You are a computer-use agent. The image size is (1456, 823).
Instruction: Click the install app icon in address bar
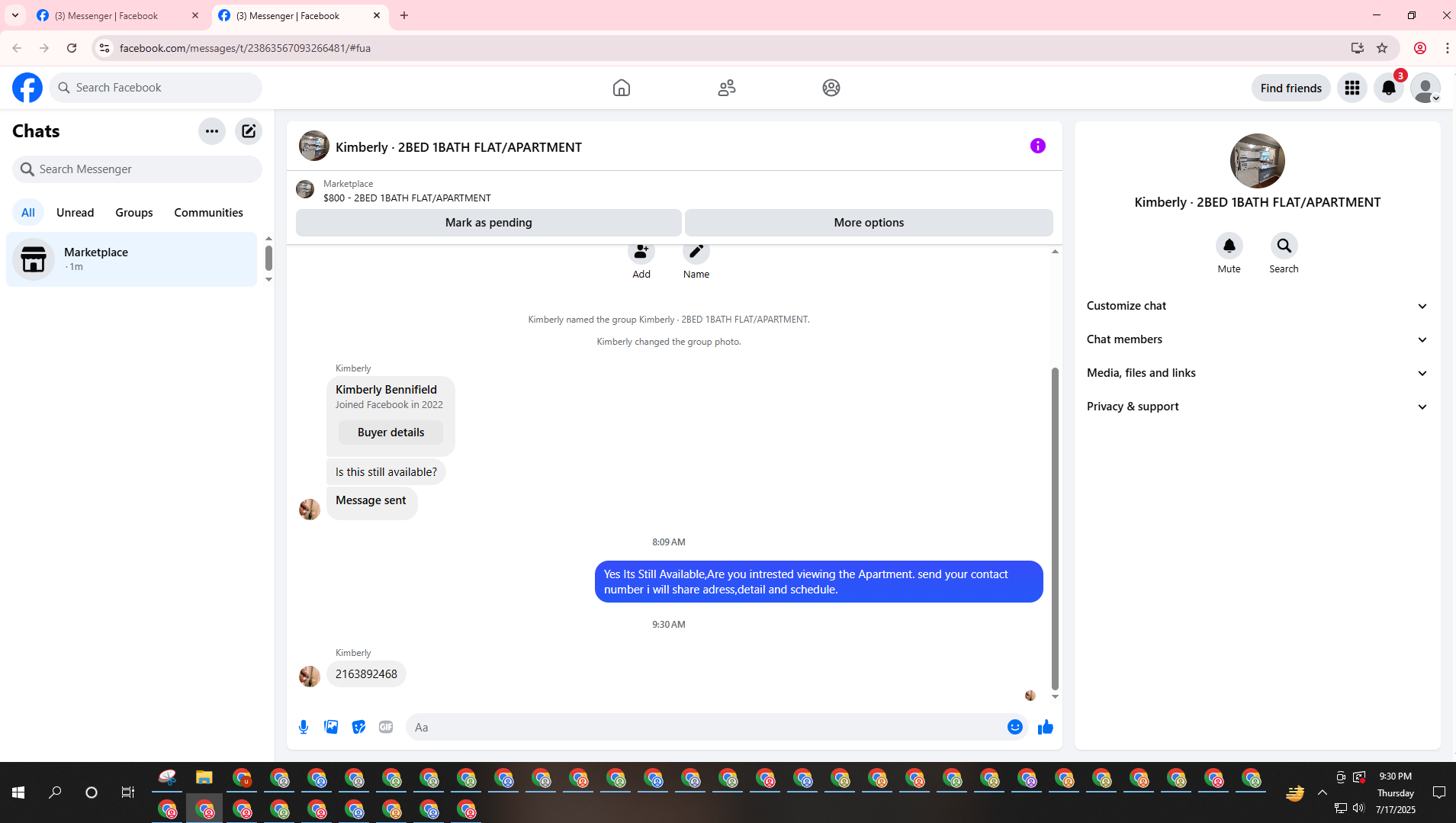tap(1357, 48)
